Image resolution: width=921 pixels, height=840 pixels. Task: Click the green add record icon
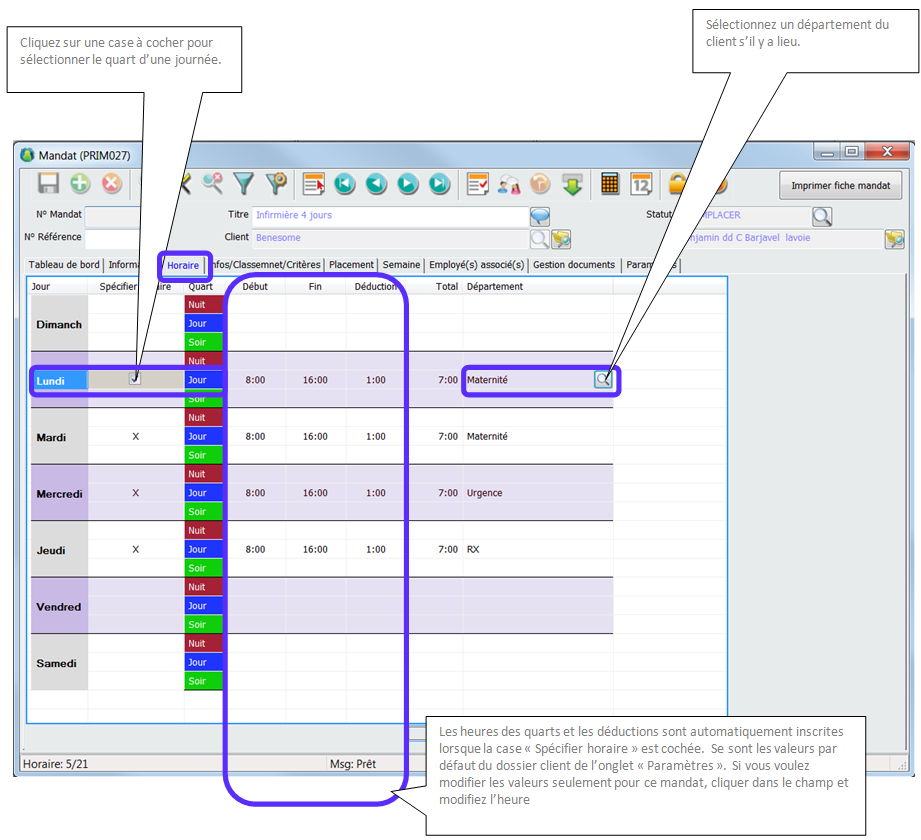click(80, 184)
